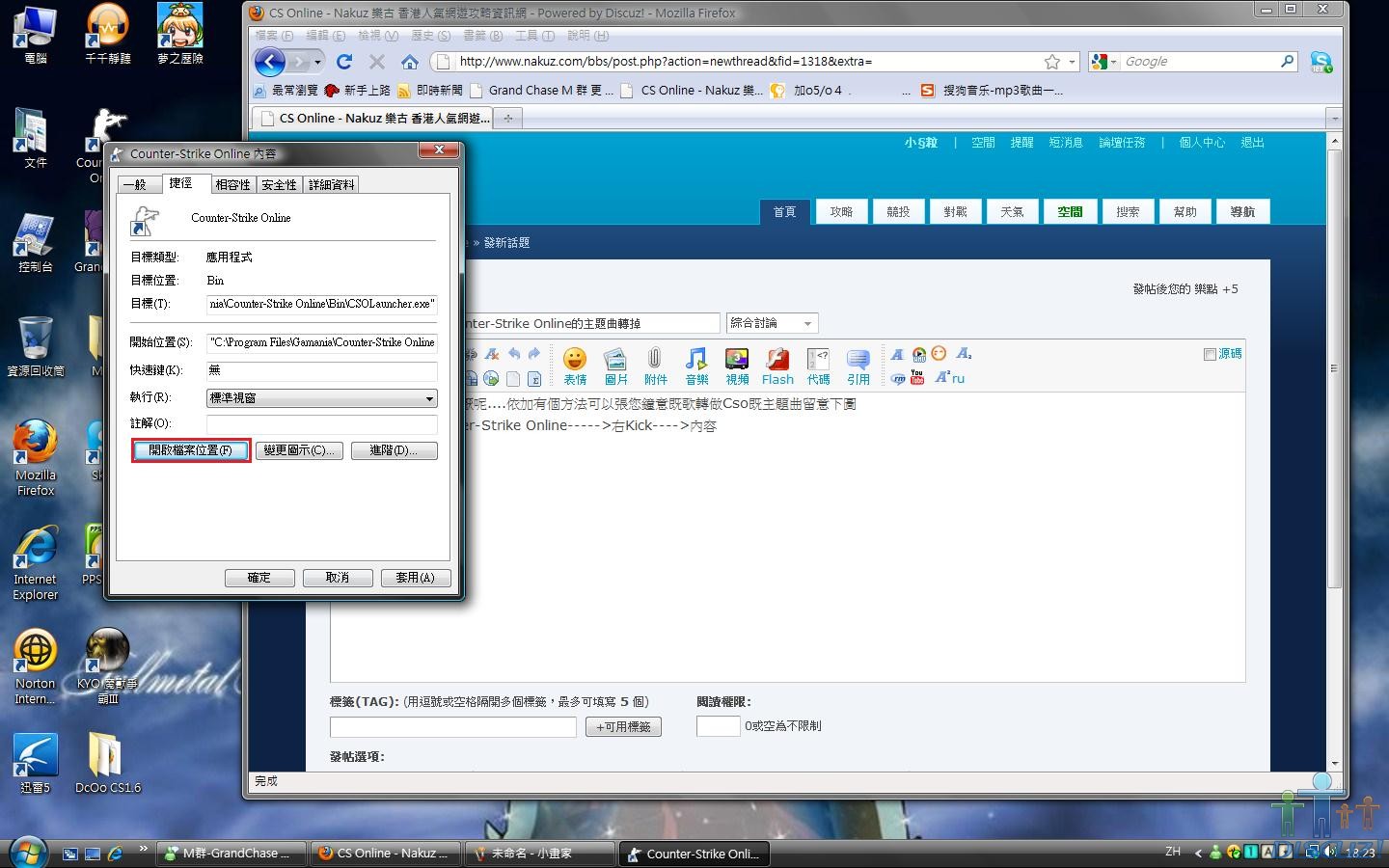This screenshot has height=868, width=1389.
Task: Click the 開啟檔案位置 button
Action: [191, 450]
